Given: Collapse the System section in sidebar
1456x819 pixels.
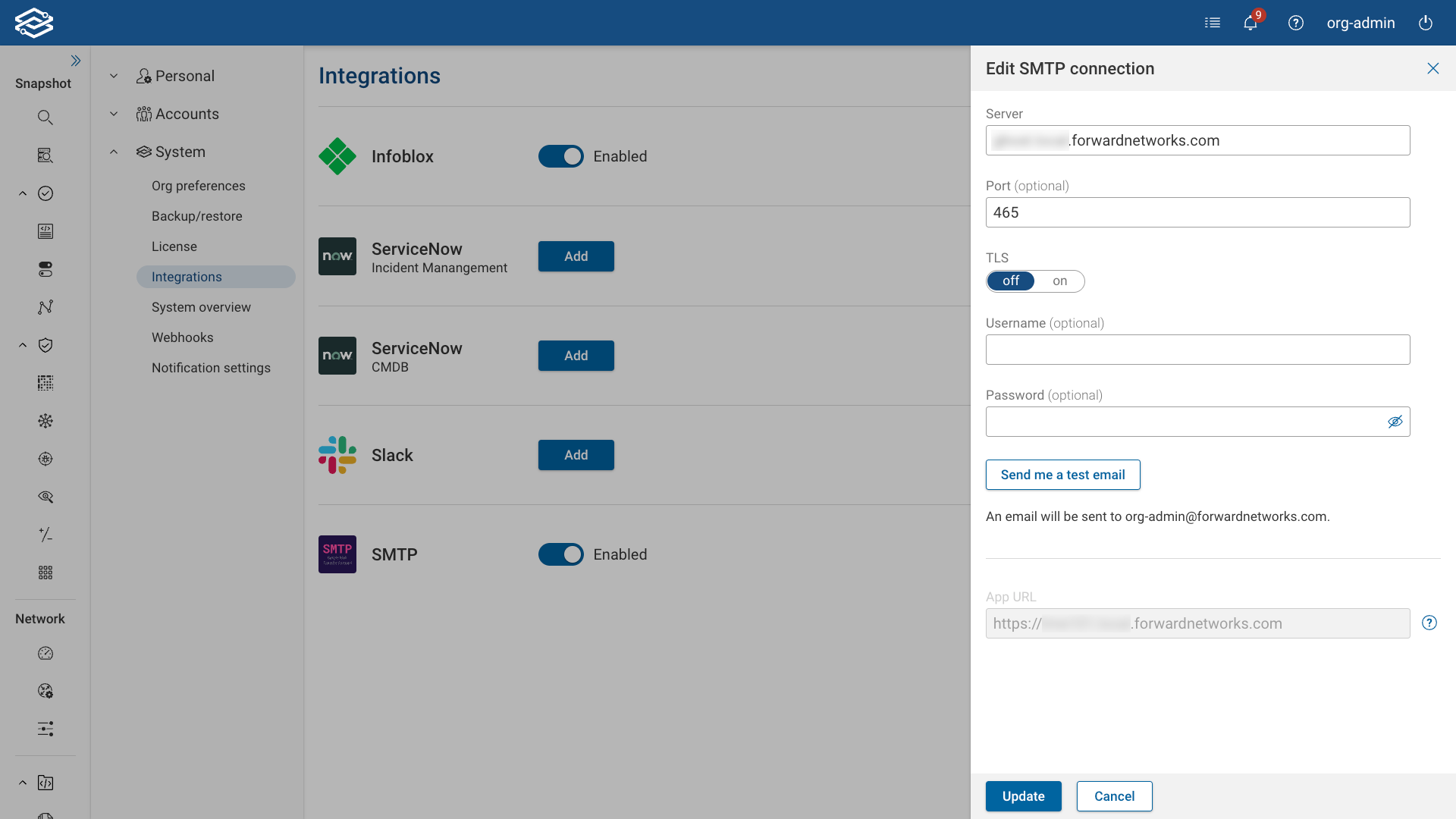Looking at the screenshot, I should (x=114, y=152).
